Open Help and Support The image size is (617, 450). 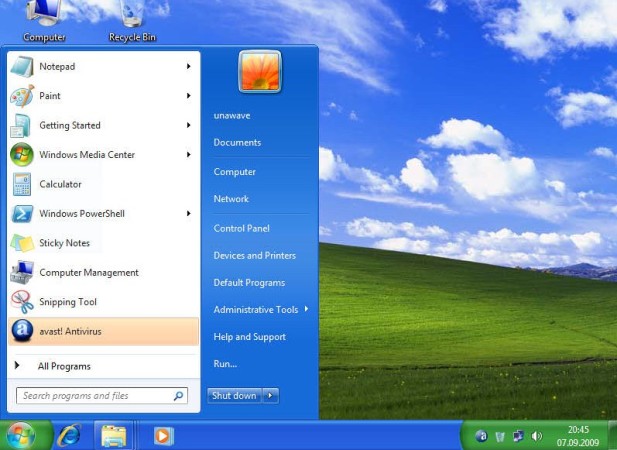[x=249, y=337]
